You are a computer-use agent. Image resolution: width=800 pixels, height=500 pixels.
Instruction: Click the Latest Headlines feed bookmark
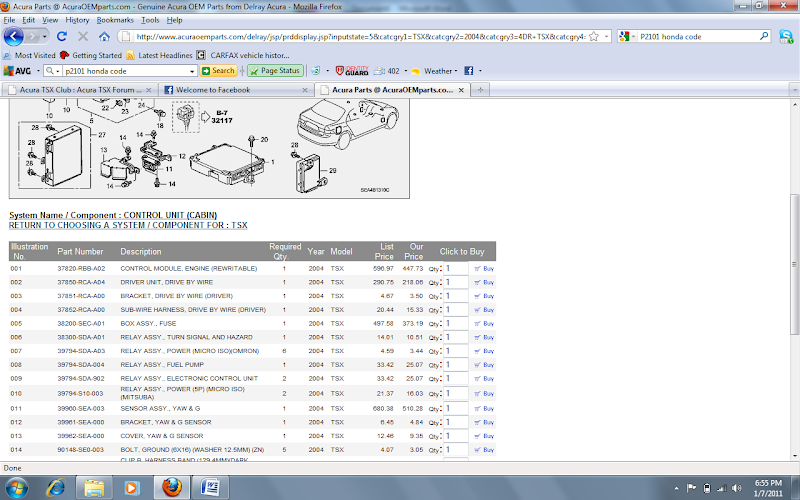click(x=159, y=55)
